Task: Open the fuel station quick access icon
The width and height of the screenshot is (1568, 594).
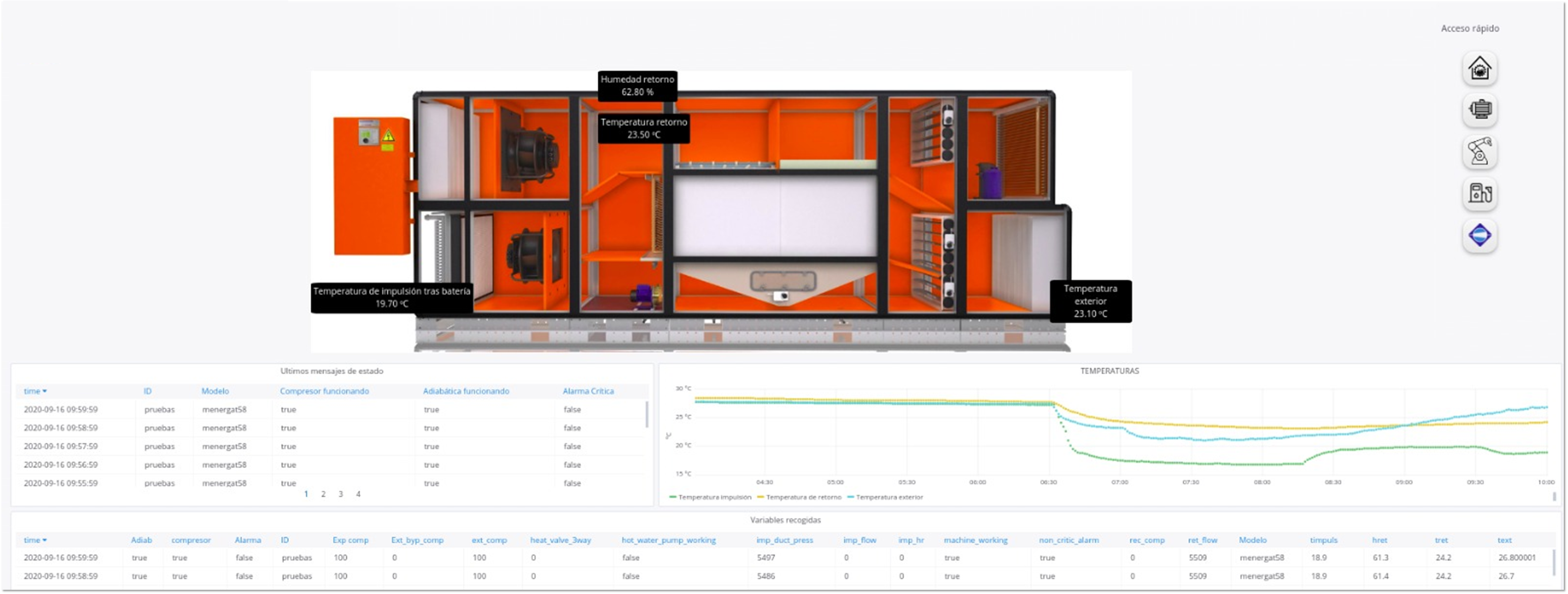Action: coord(1480,193)
